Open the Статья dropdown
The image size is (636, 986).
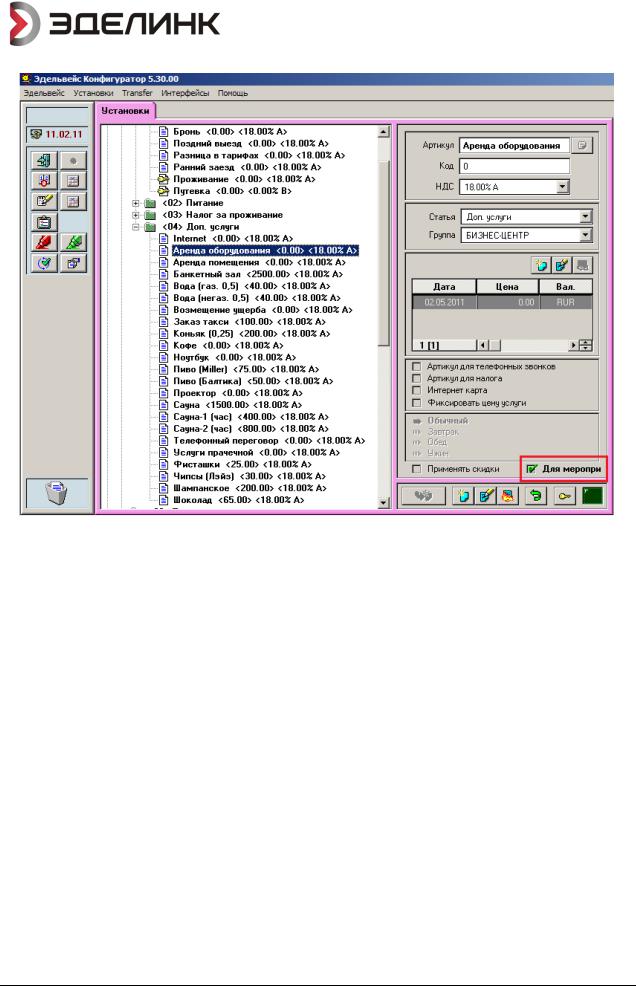586,216
